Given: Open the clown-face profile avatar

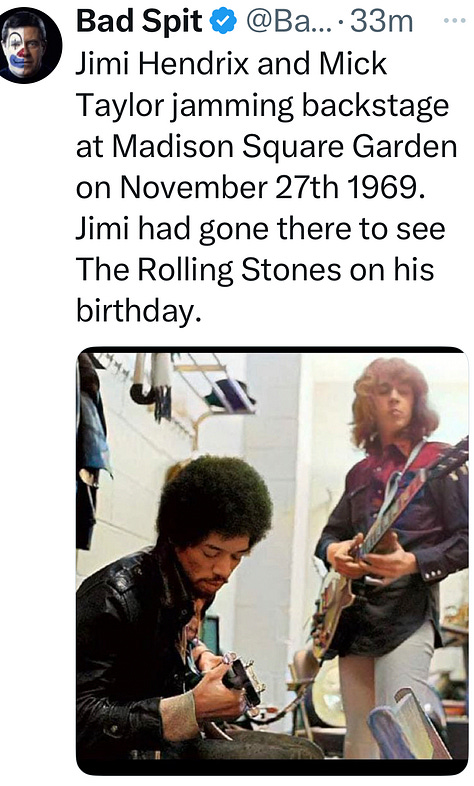Looking at the screenshot, I should click(31, 45).
